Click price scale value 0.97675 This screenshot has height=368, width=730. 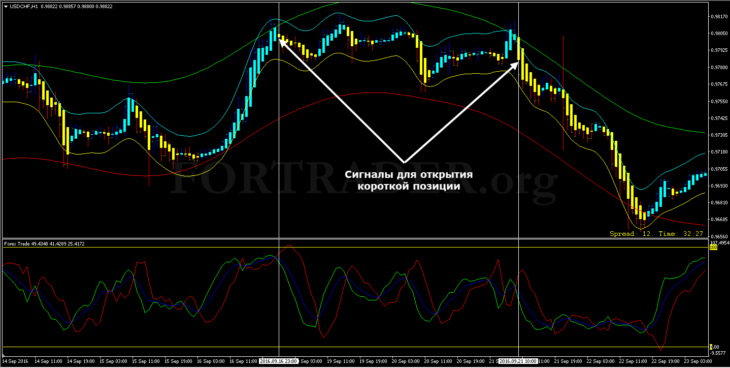[x=718, y=84]
